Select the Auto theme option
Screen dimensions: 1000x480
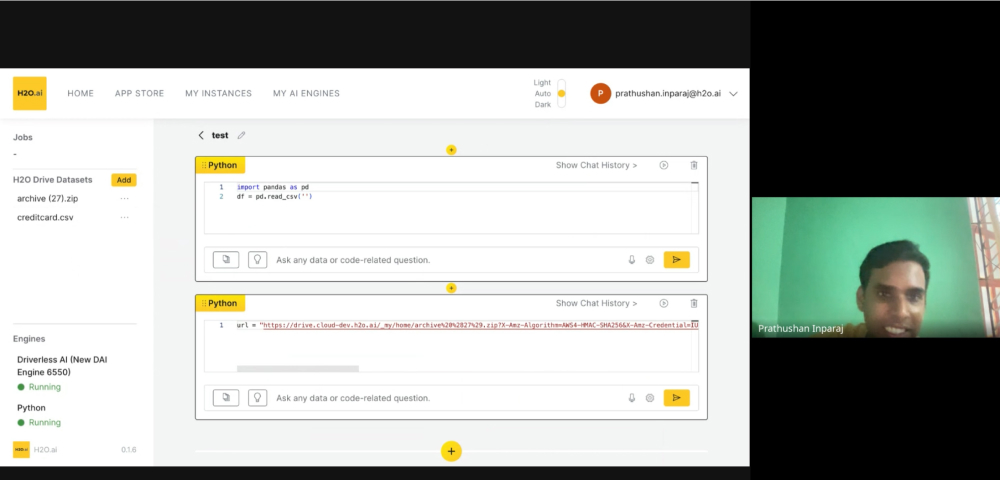pyautogui.click(x=561, y=94)
